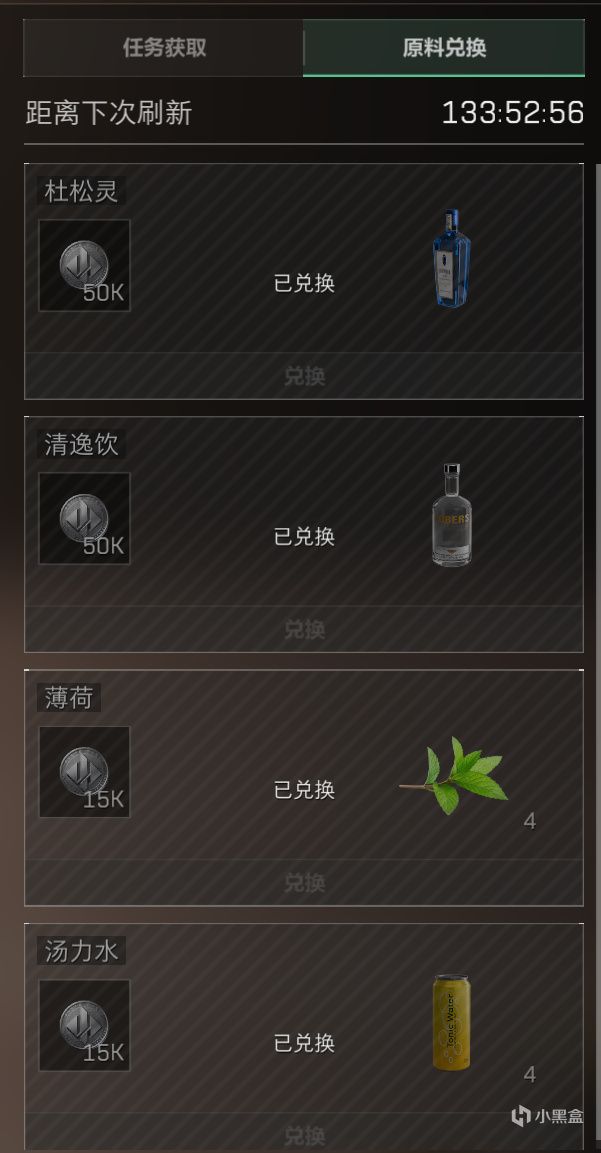
Task: Click the 杜松灵 item name label
Action: click(x=81, y=191)
